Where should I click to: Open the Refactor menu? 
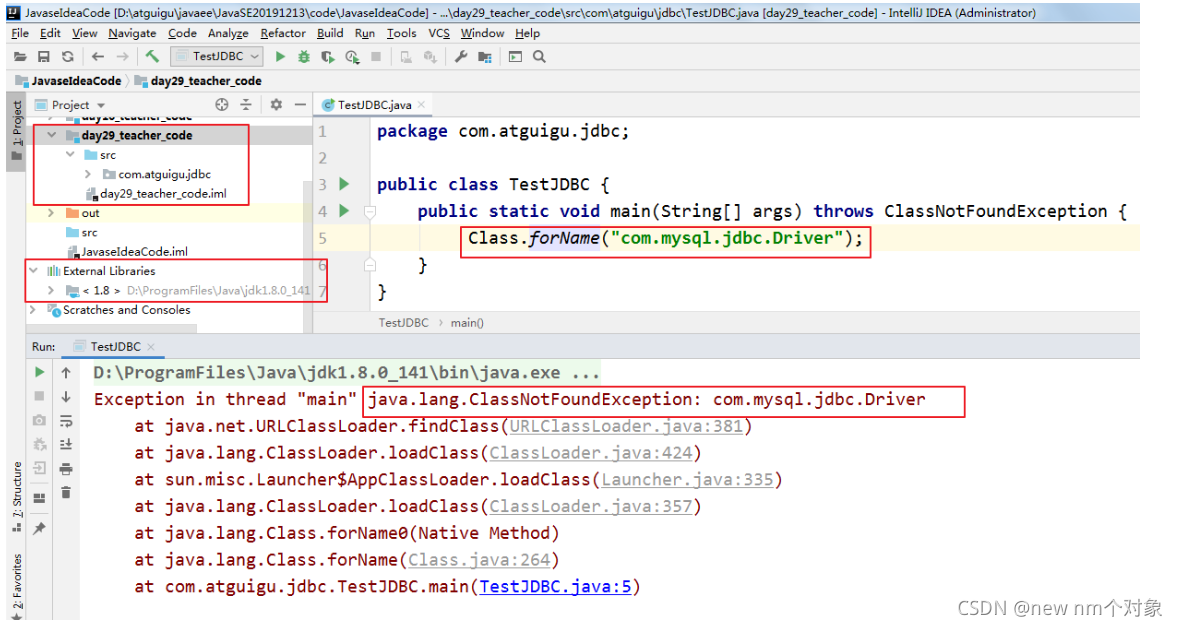coord(282,33)
